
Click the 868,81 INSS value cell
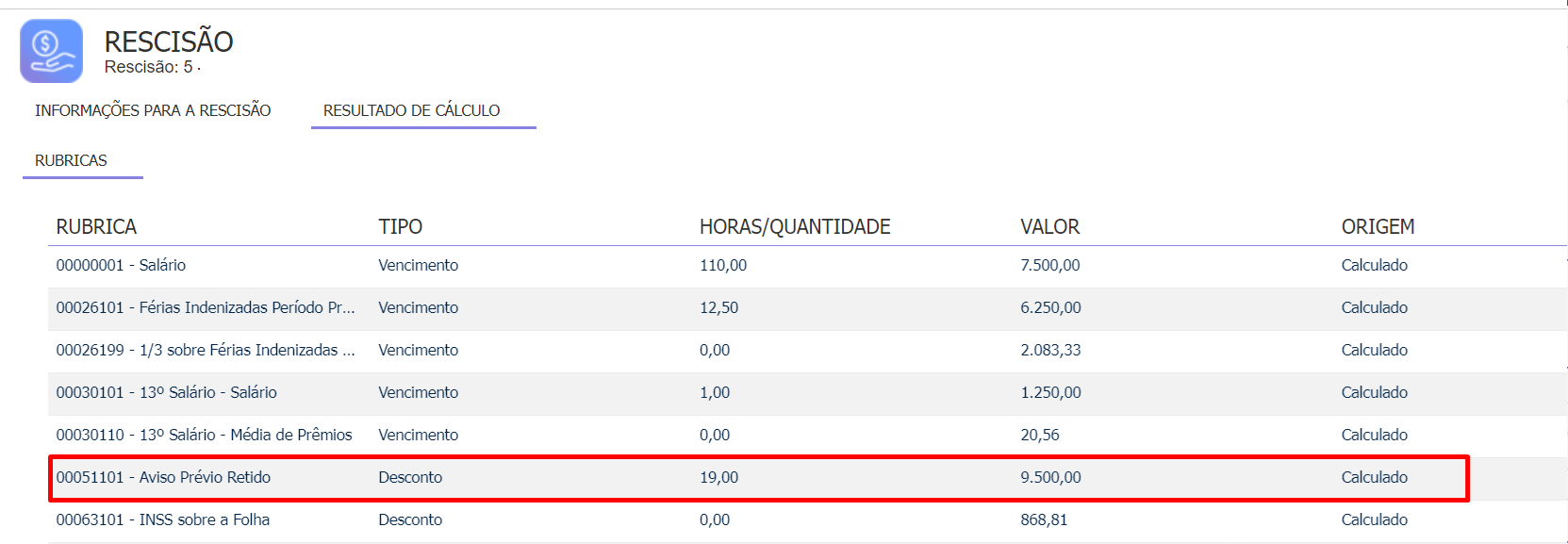(1044, 520)
